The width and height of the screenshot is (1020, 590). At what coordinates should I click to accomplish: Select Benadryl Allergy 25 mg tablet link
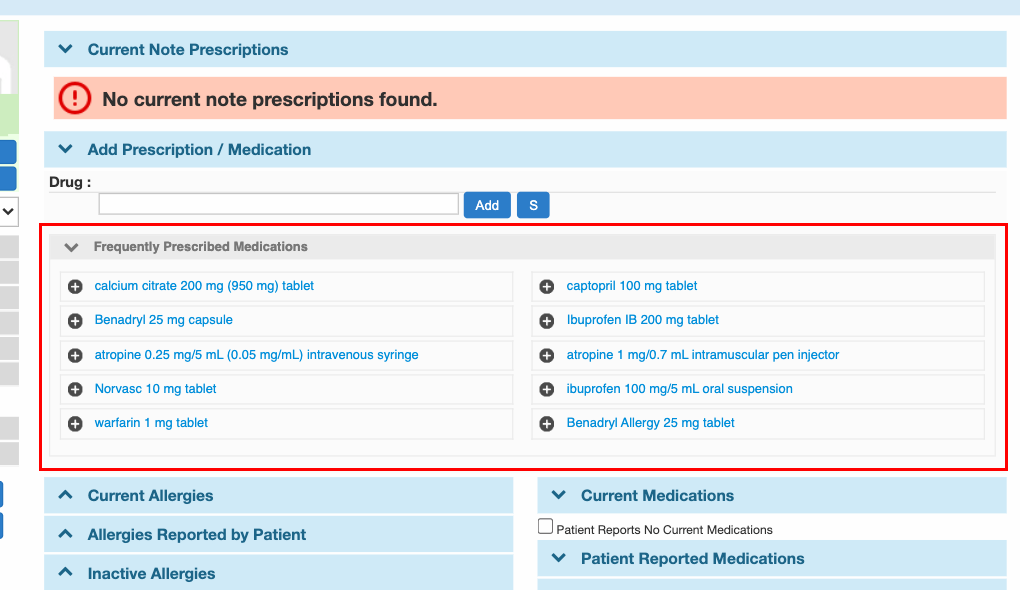tap(650, 423)
